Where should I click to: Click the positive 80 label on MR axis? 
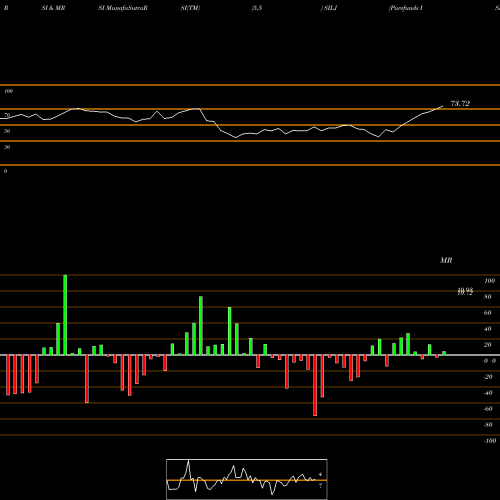click(488, 297)
